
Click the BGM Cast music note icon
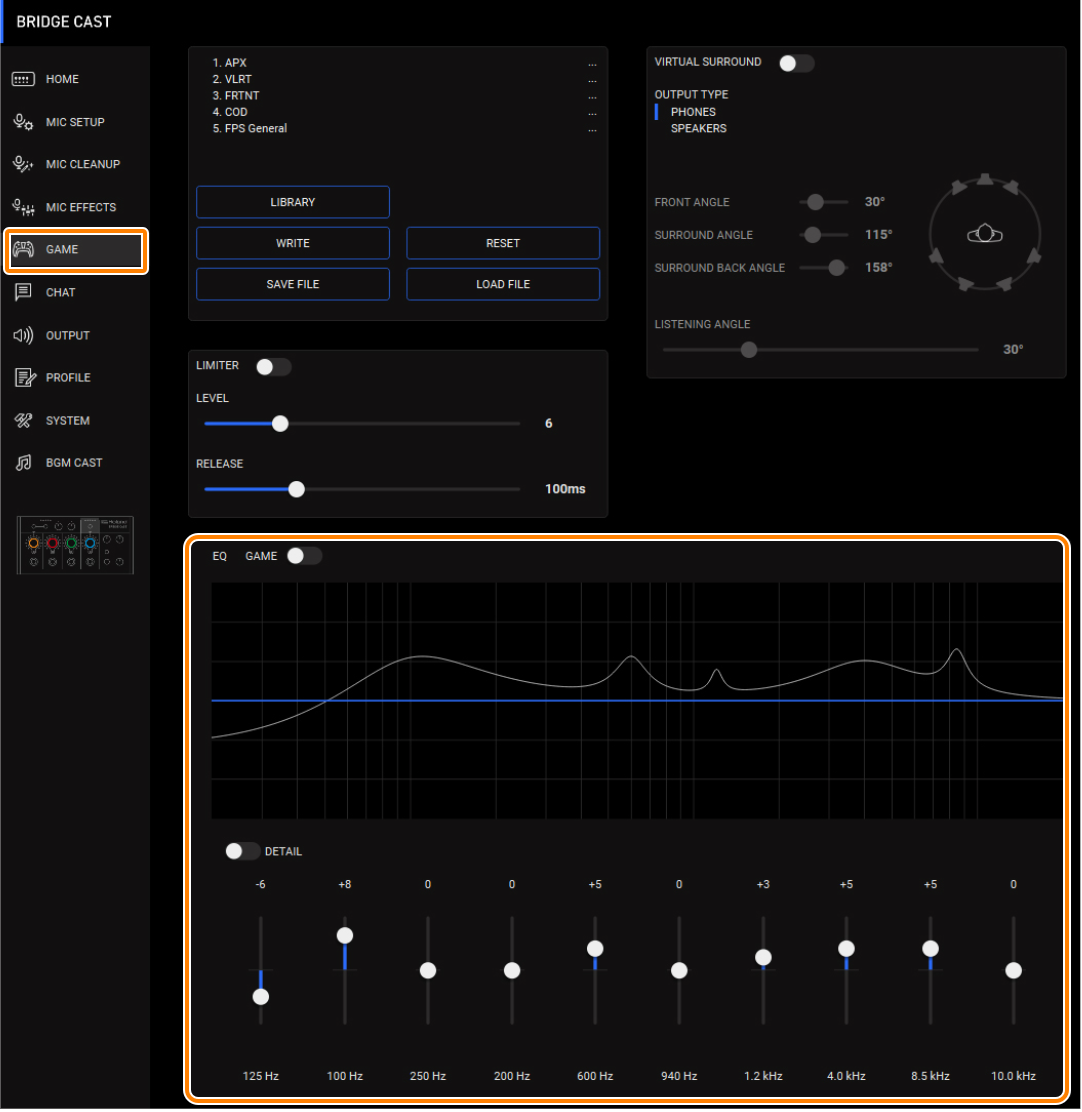[x=23, y=463]
